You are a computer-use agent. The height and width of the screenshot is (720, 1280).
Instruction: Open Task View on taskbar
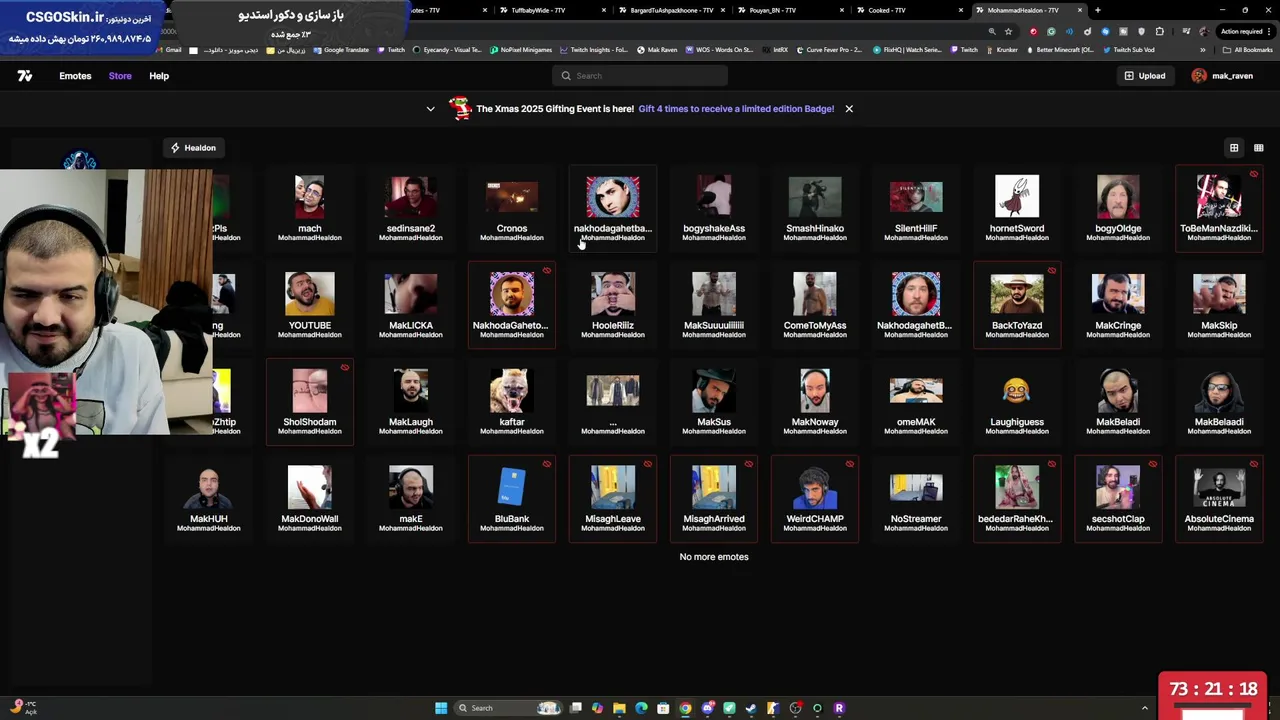(x=576, y=708)
